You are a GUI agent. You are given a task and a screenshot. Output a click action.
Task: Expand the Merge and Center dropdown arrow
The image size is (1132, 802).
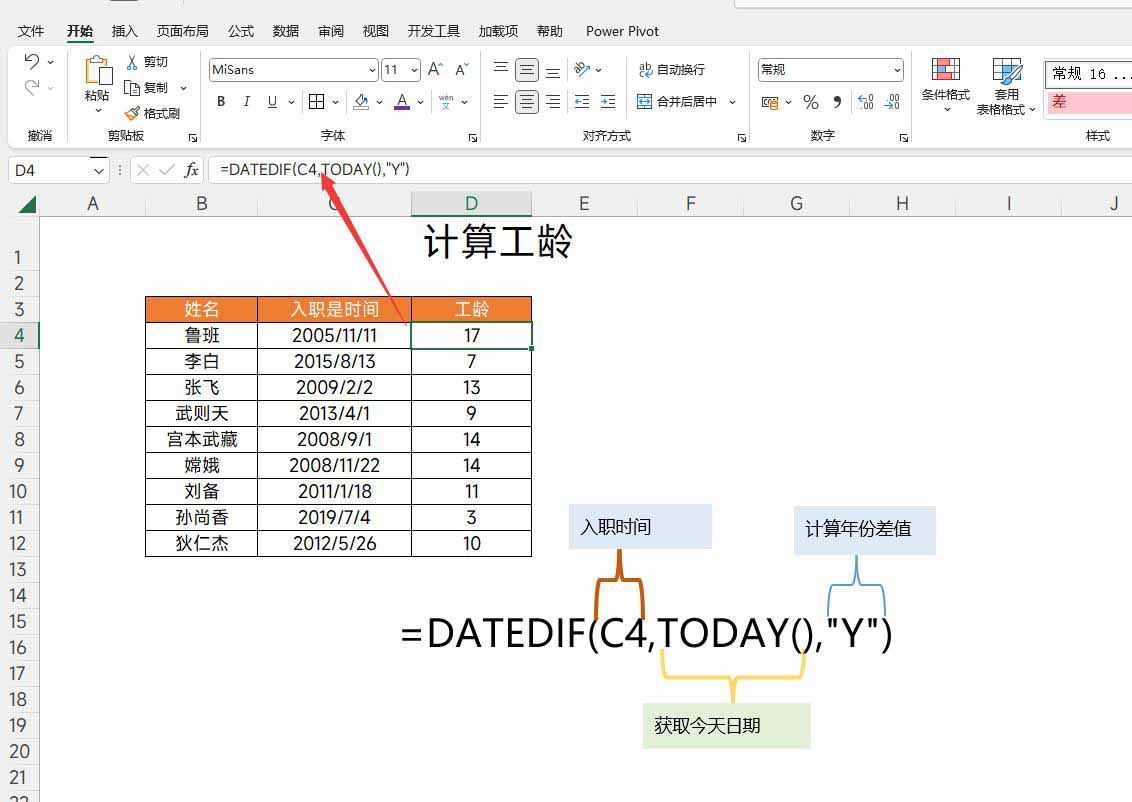coord(733,103)
